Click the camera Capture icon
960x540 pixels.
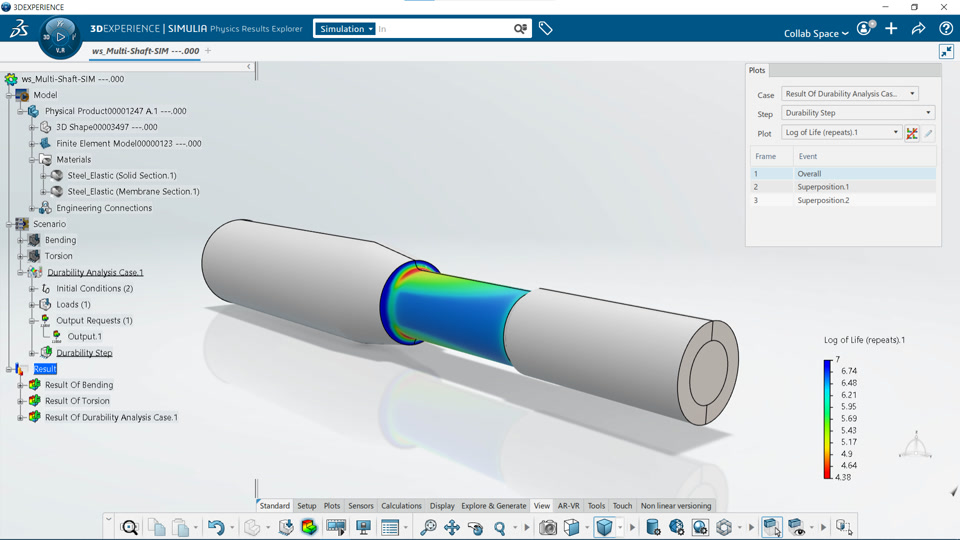547,527
